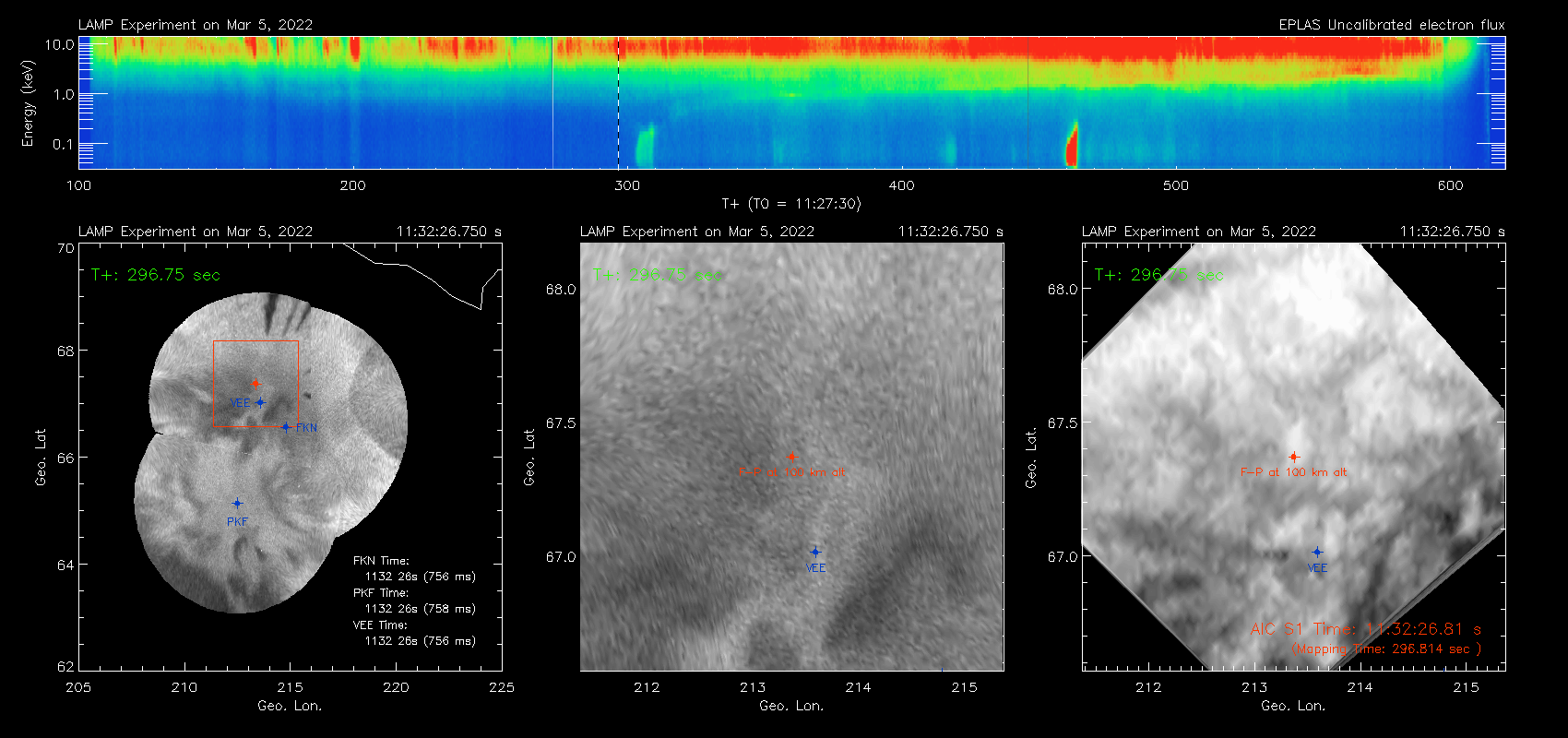Image resolution: width=1568 pixels, height=738 pixels.
Task: Click the FKN blue star marker in the map
Action: pos(286,427)
